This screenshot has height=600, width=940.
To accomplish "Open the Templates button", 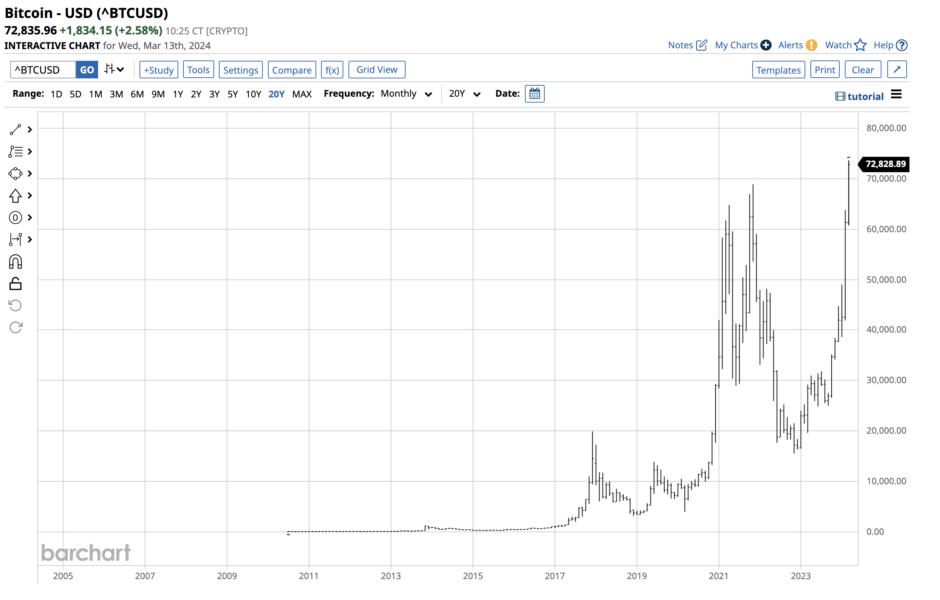I will tap(778, 70).
